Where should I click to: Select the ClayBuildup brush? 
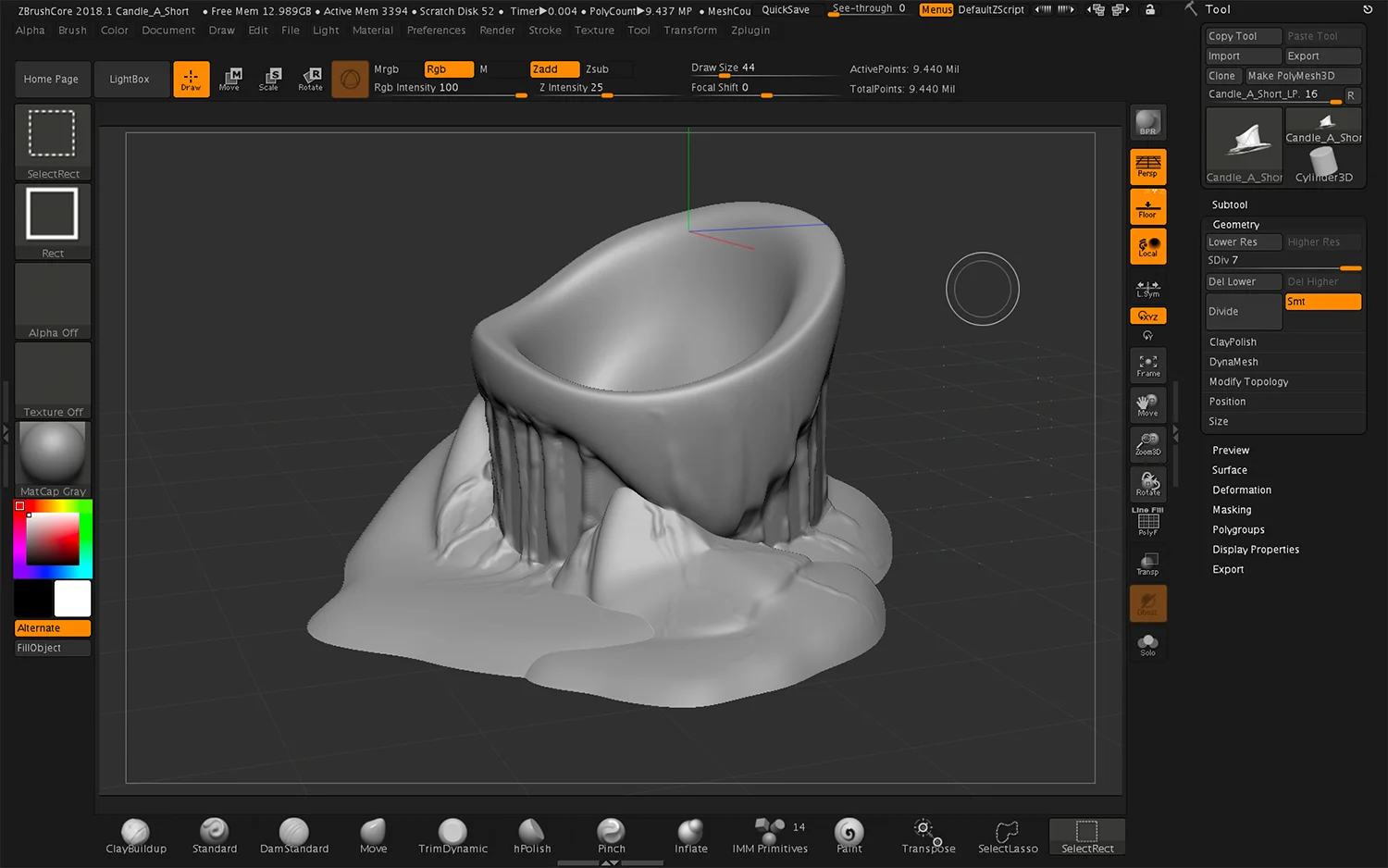click(136, 837)
